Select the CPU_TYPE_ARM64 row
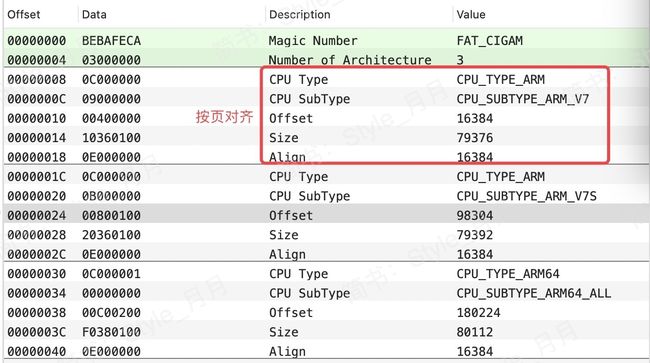Viewport: 650px width, 363px height. coord(325,273)
